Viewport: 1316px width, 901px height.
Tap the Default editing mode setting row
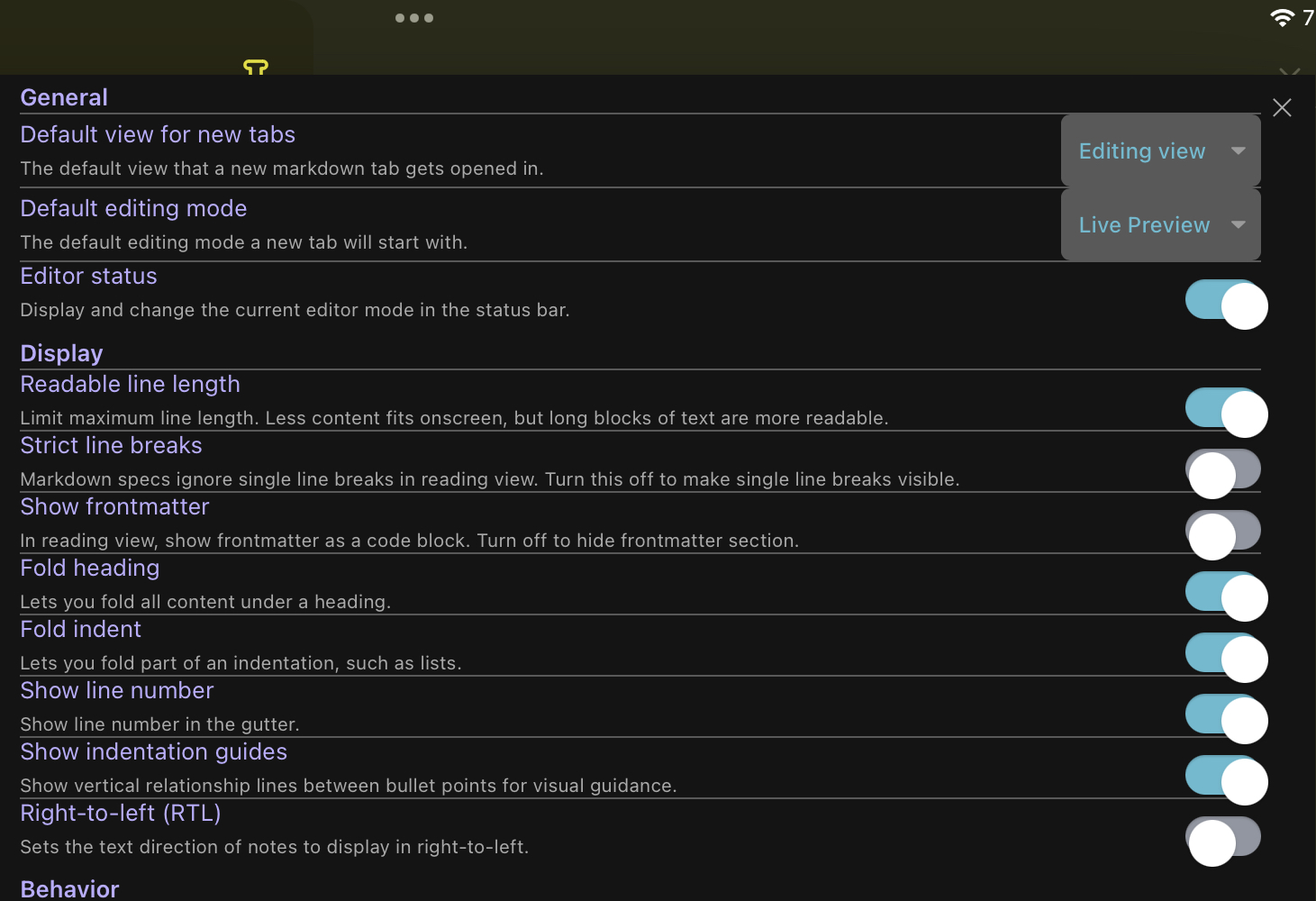133,208
